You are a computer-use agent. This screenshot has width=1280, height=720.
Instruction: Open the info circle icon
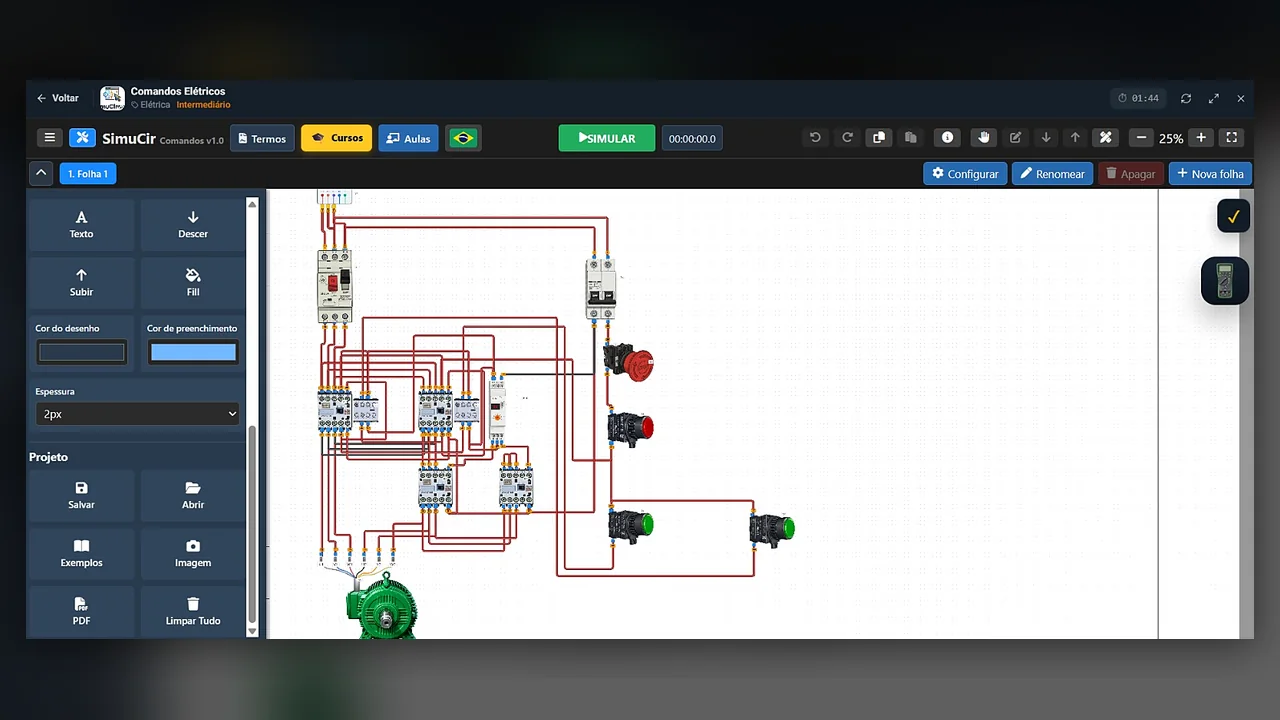(x=947, y=138)
